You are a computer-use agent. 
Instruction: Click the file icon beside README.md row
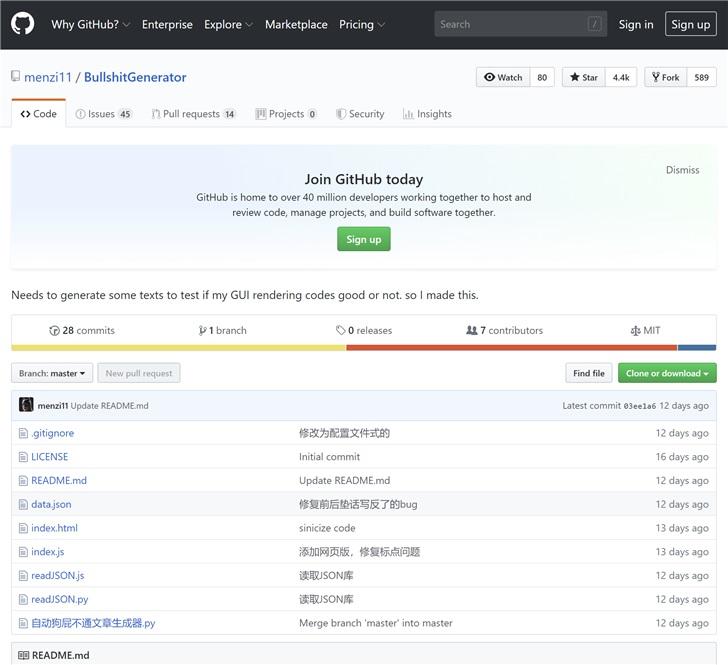click(x=23, y=481)
